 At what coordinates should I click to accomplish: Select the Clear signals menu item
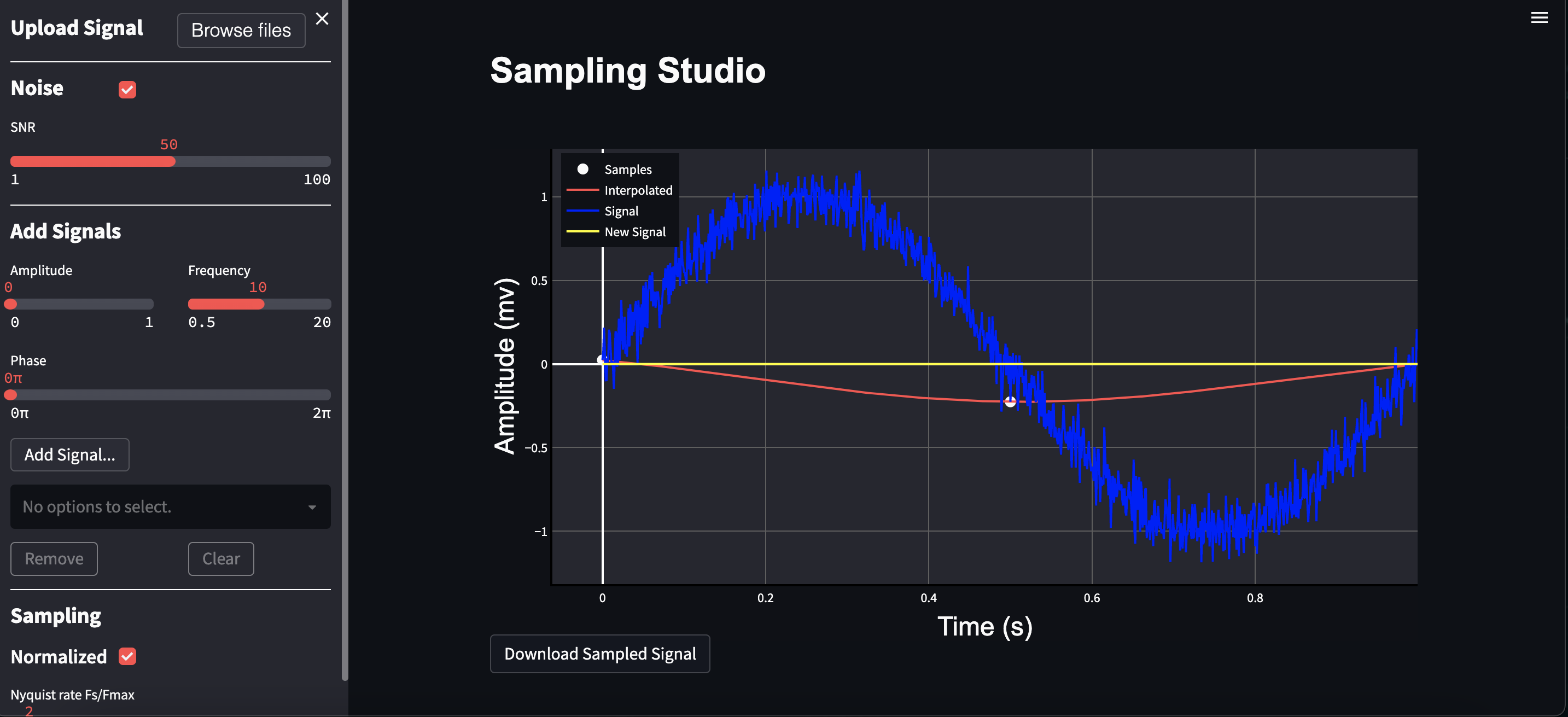pos(220,558)
